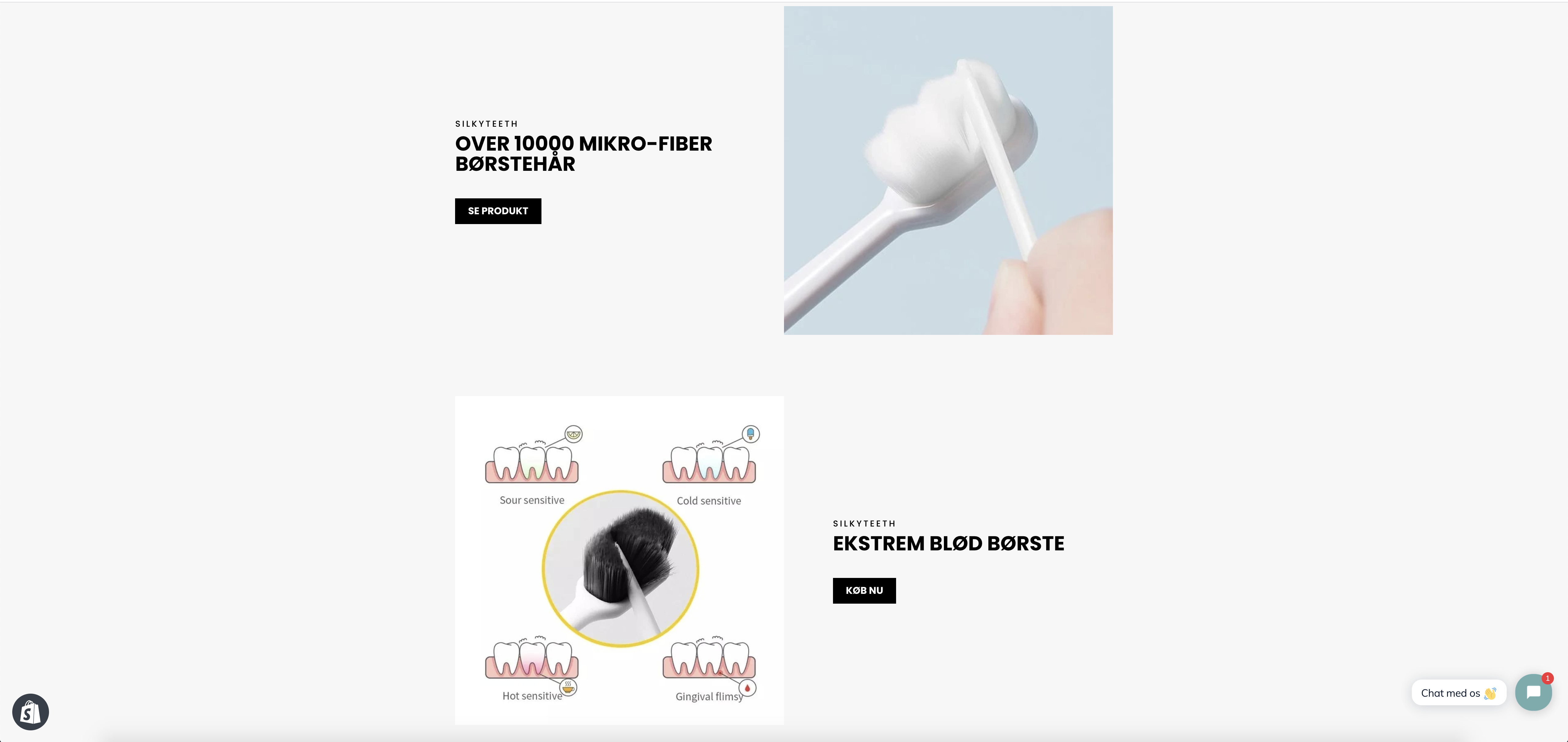This screenshot has height=742, width=1568.
Task: Click the 'Sour sensitive' teeth illustration
Action: [x=531, y=462]
